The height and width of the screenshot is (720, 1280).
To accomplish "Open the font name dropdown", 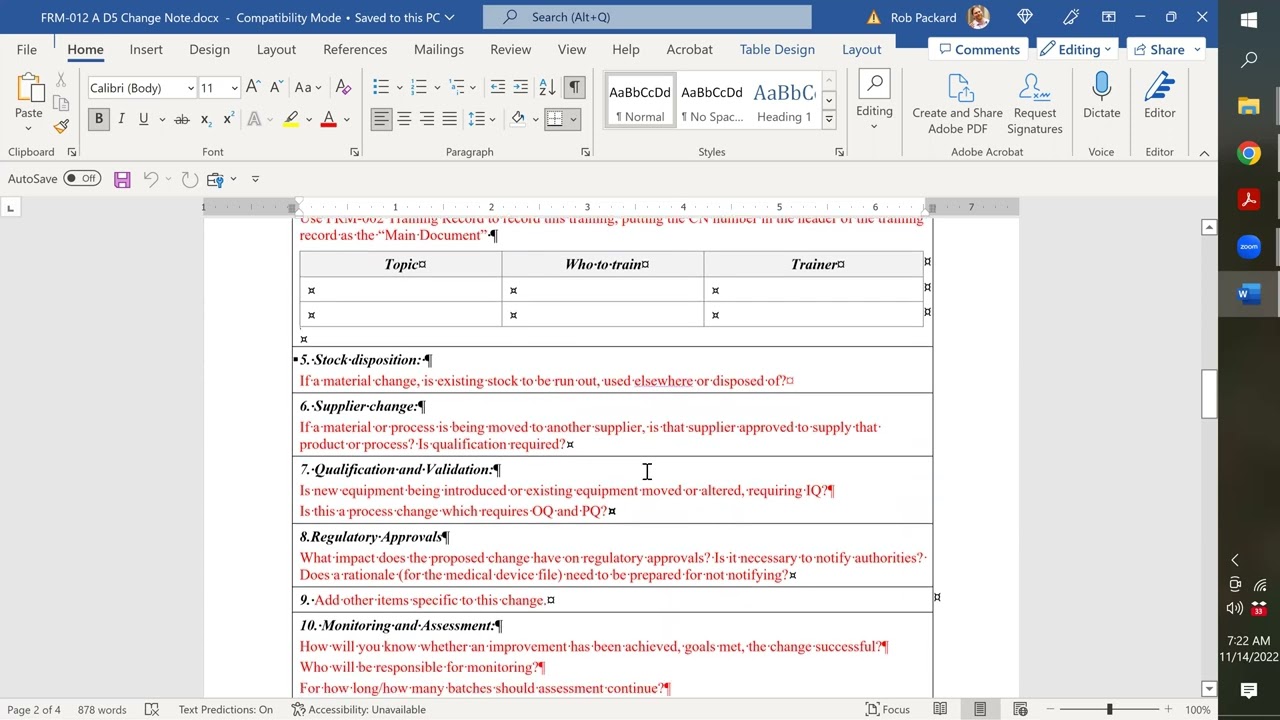I will point(190,88).
